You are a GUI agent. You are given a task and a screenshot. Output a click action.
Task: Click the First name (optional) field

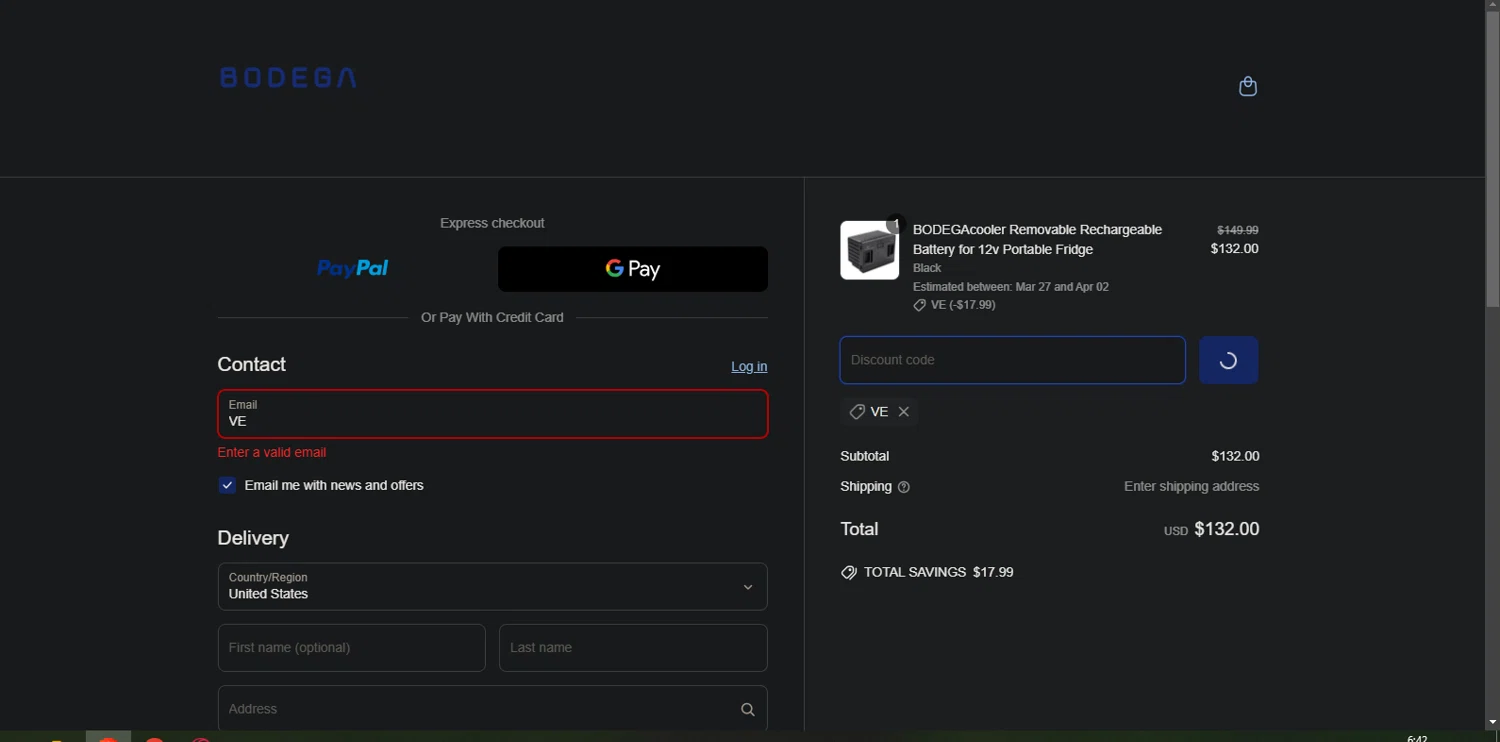352,648
